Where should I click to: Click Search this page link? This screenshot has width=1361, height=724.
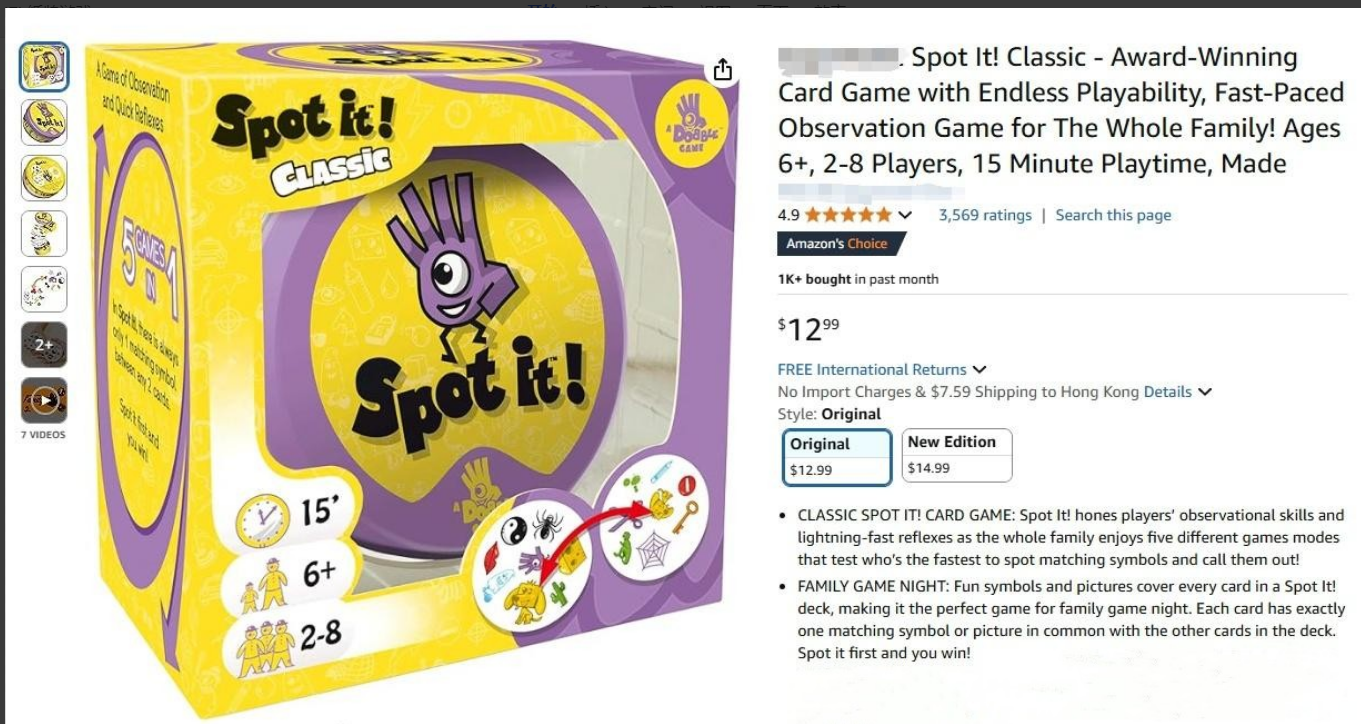click(x=1113, y=215)
